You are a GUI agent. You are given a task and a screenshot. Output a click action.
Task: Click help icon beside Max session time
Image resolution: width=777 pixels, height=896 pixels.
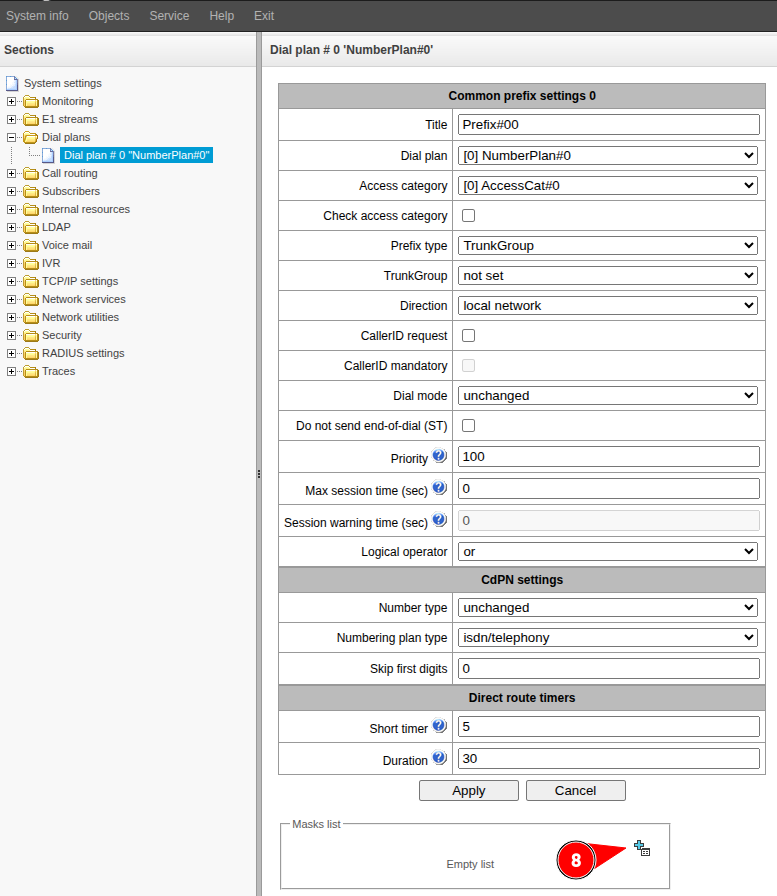coord(439,489)
